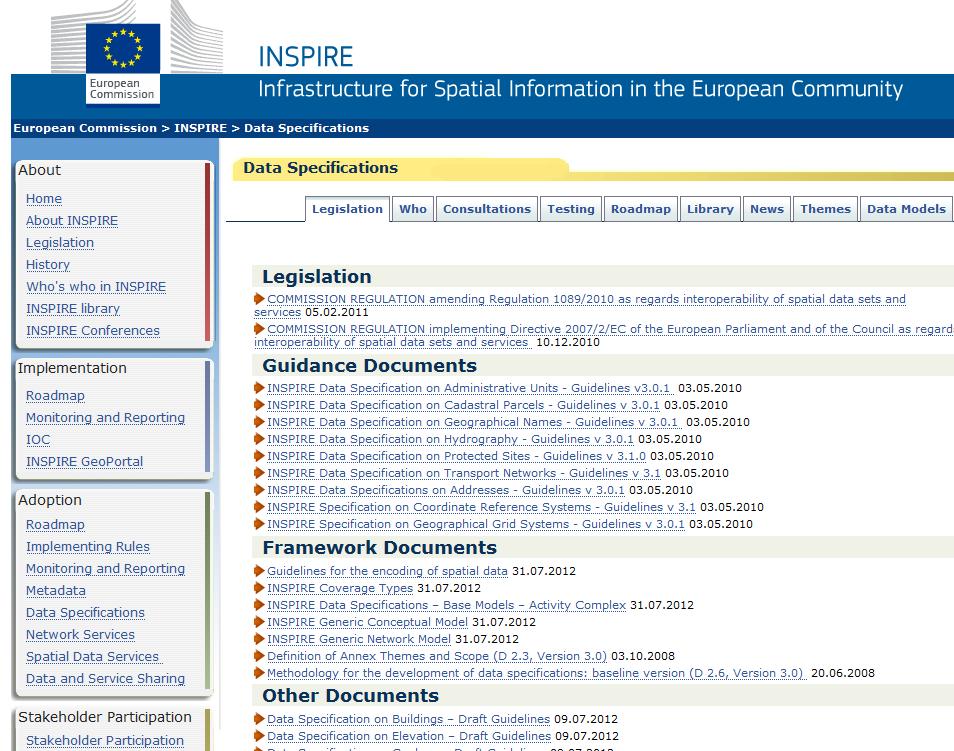954x751 pixels.
Task: Open the Consultations tab
Action: pos(487,209)
